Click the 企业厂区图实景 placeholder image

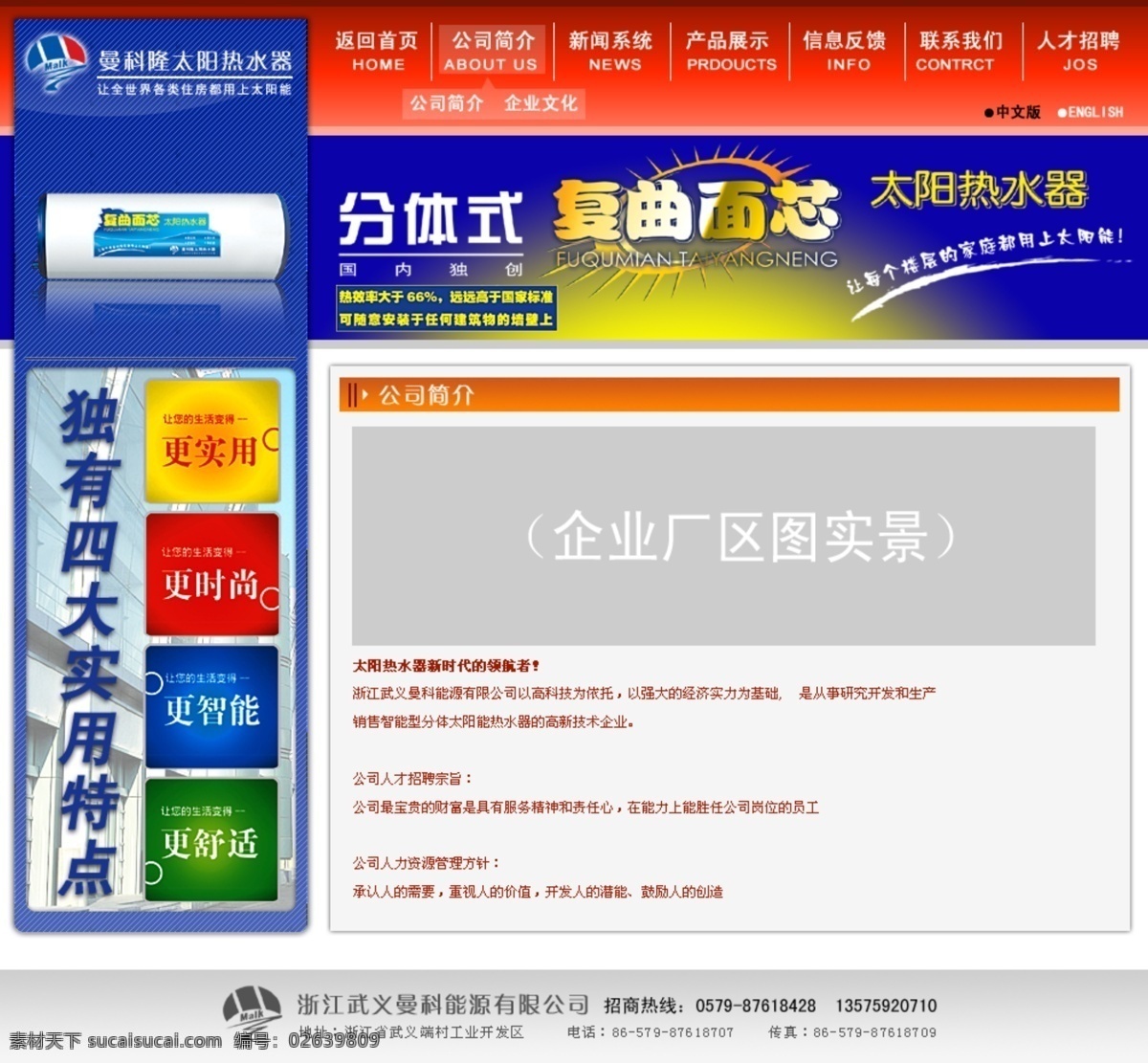coord(723,536)
